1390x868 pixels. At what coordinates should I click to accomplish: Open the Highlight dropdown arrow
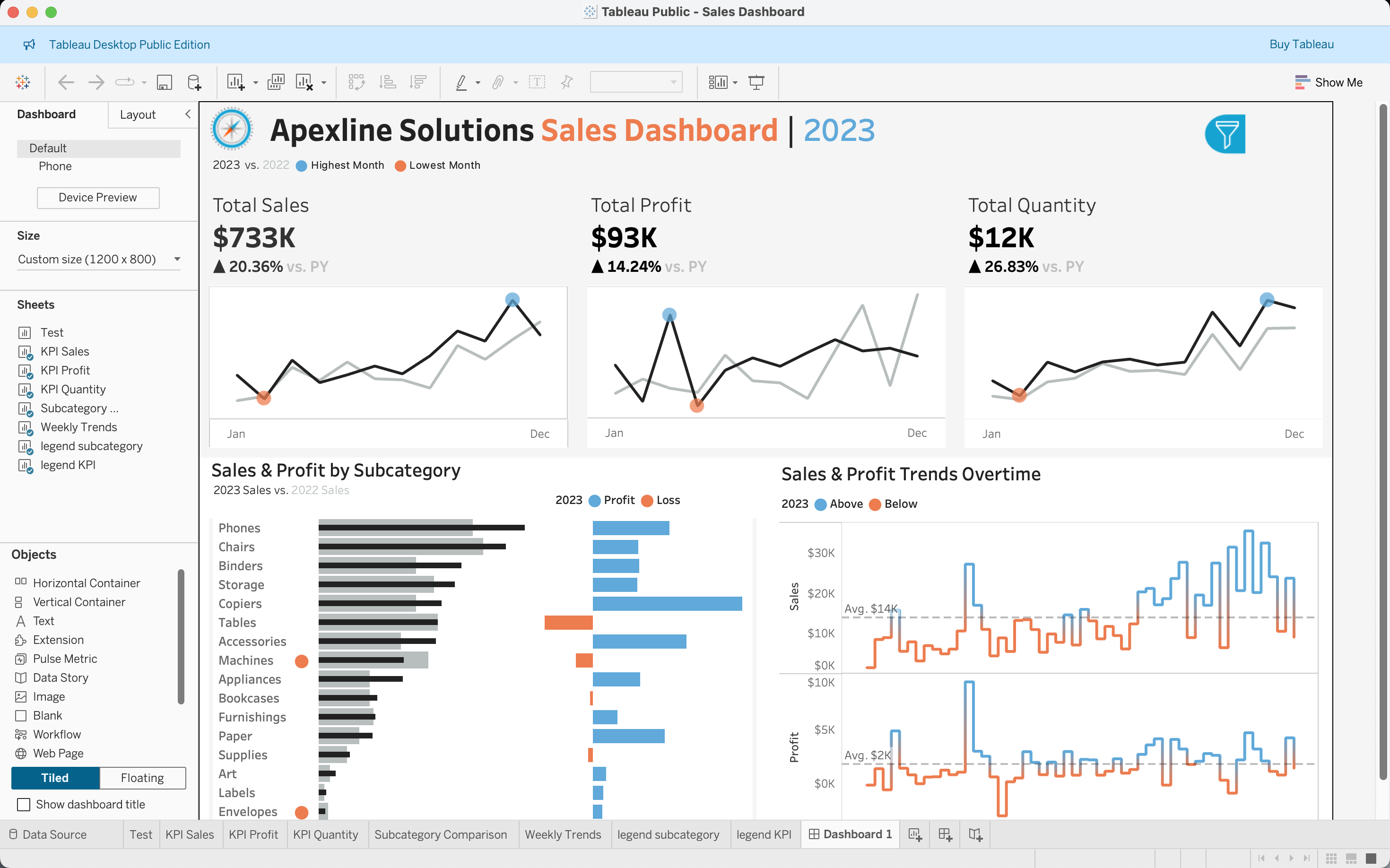[478, 83]
